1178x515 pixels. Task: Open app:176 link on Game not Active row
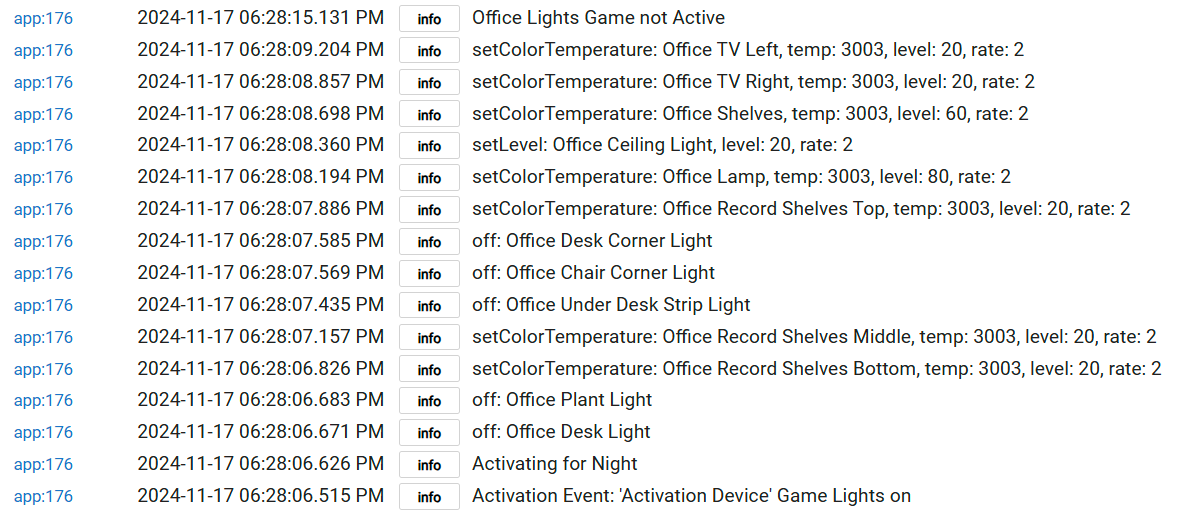43,18
